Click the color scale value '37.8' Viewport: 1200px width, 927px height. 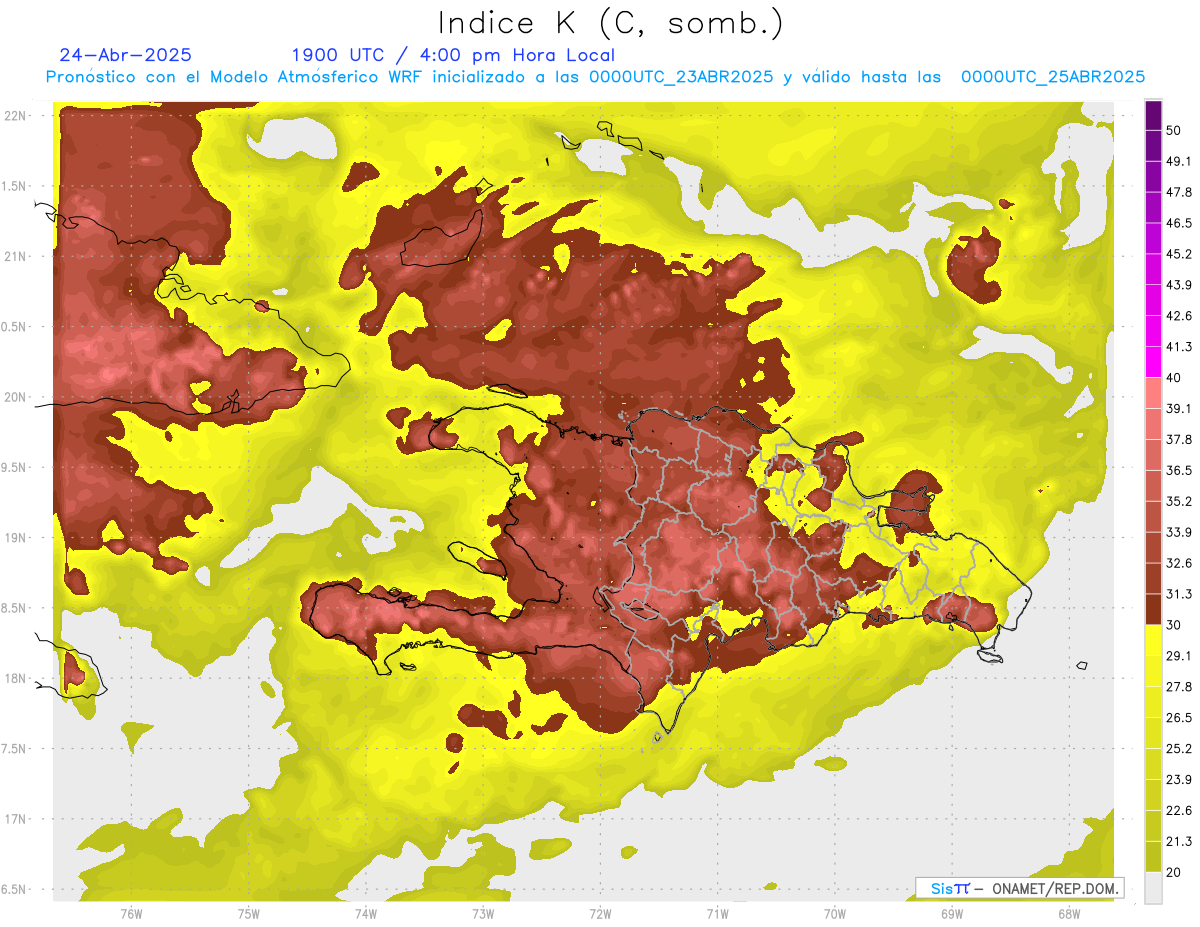point(1179,439)
